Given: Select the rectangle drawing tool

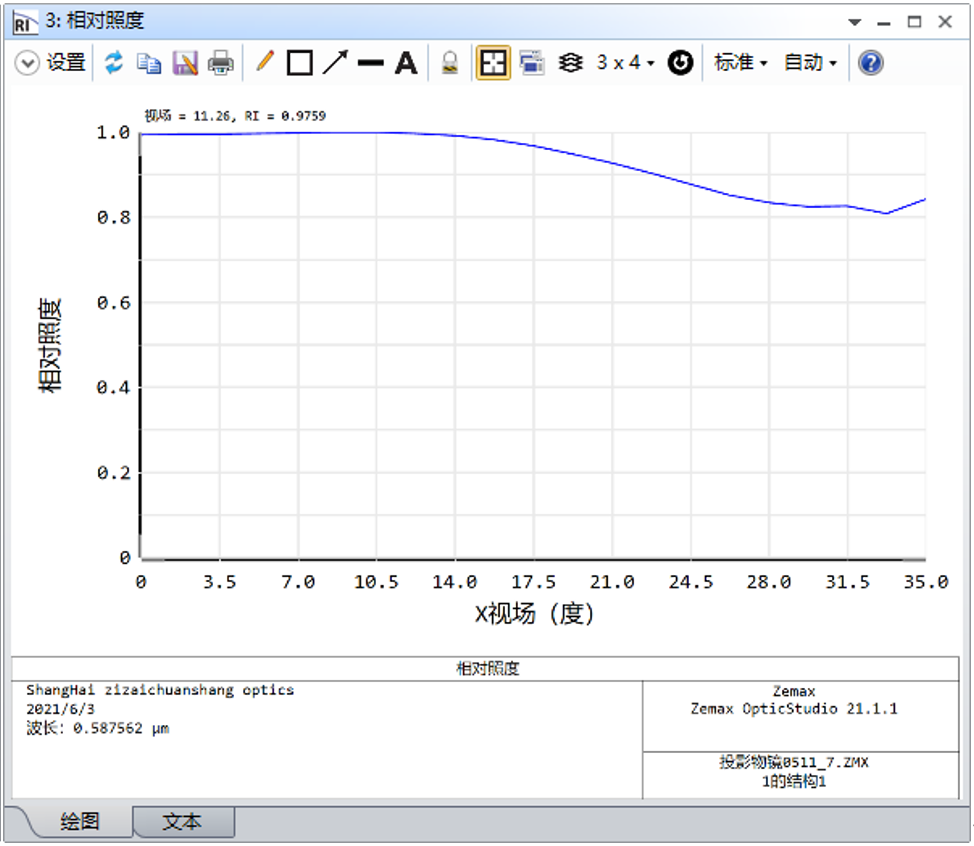Looking at the screenshot, I should coord(299,63).
